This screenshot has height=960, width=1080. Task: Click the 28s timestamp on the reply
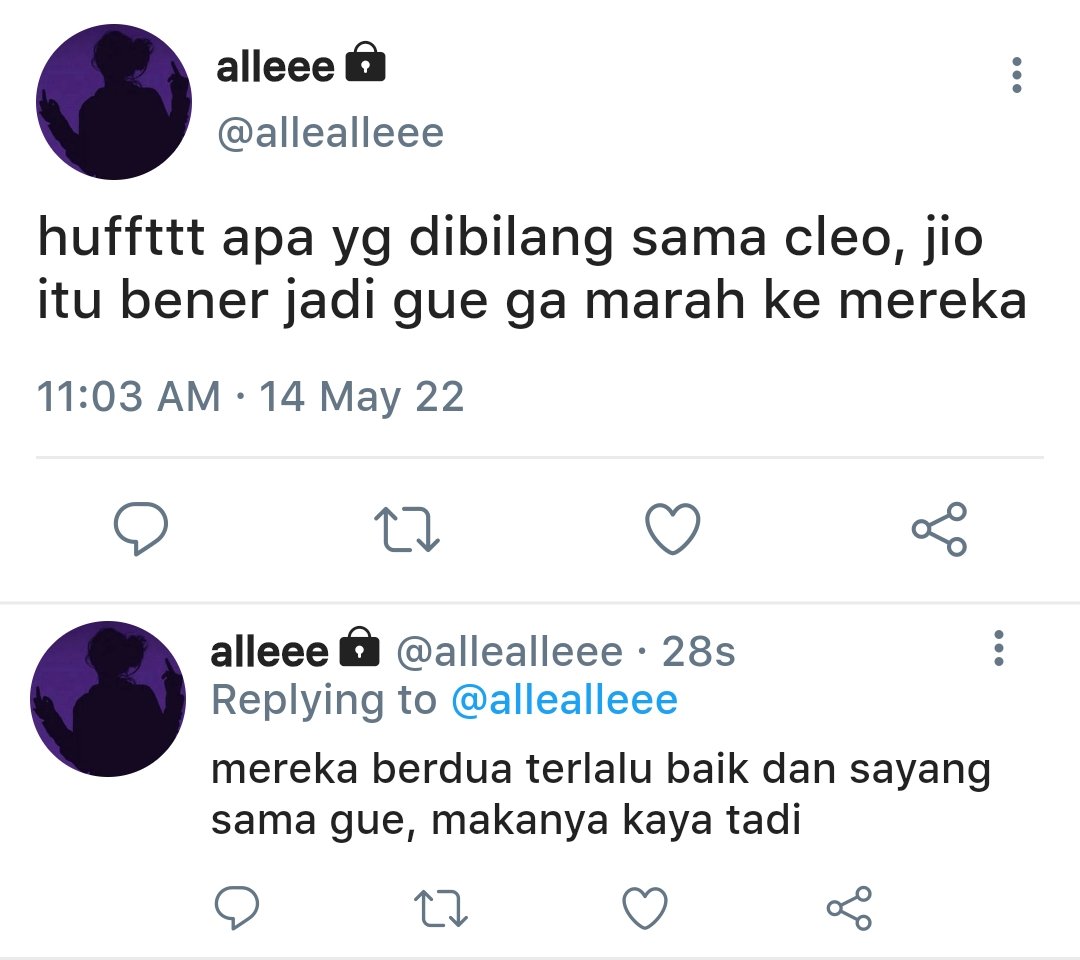pyautogui.click(x=698, y=651)
